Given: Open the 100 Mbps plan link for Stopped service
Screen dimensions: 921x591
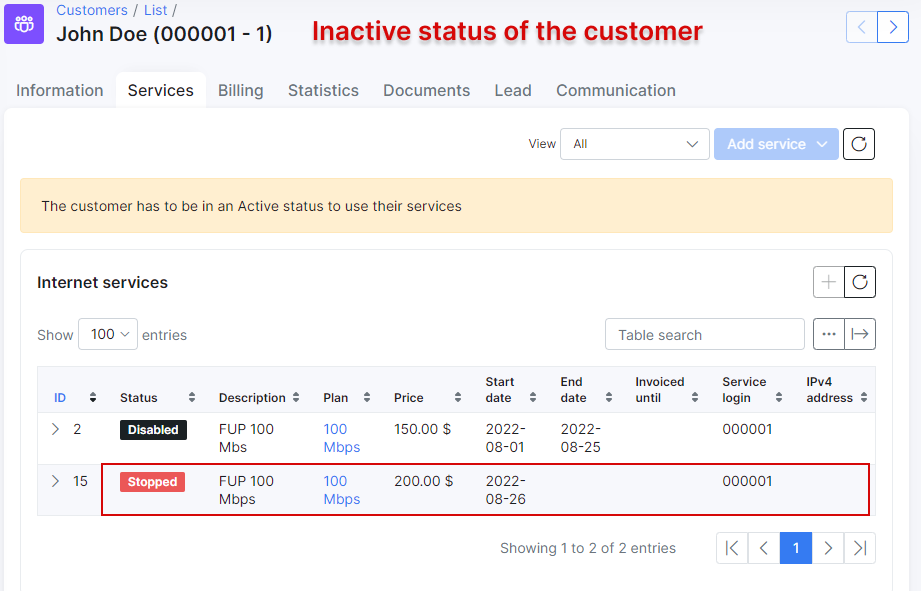Looking at the screenshot, I should [341, 490].
